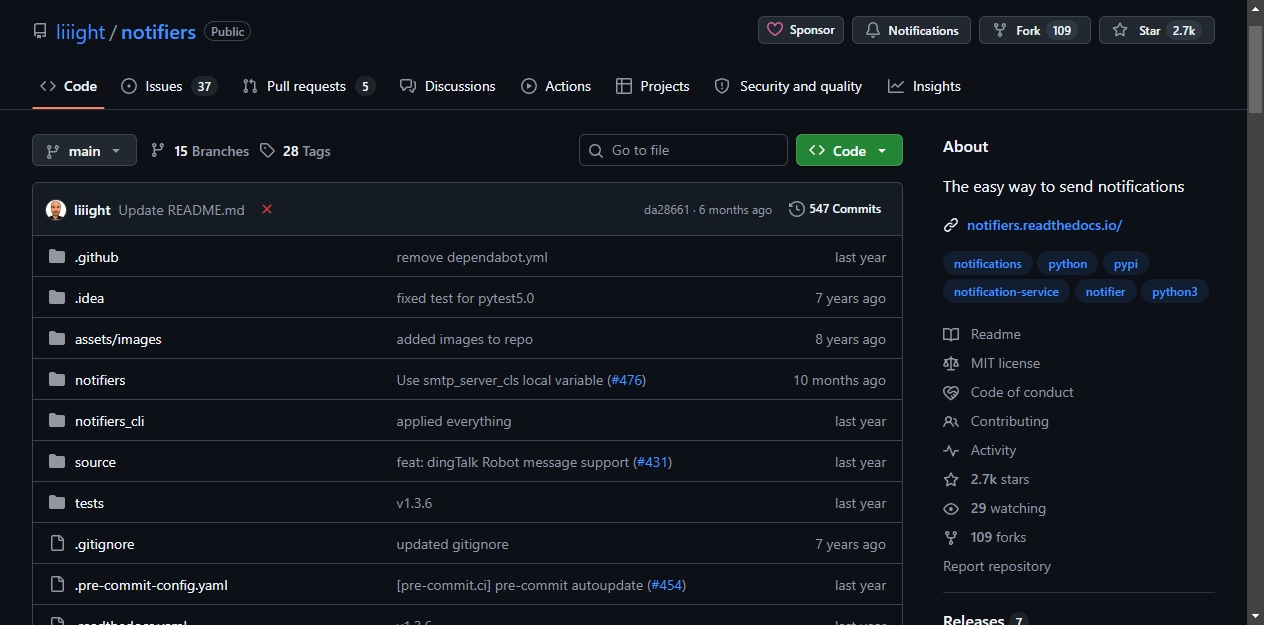Viewport: 1264px width, 625px height.
Task: Select the notification-service topic tag
Action: pyautogui.click(x=1006, y=292)
